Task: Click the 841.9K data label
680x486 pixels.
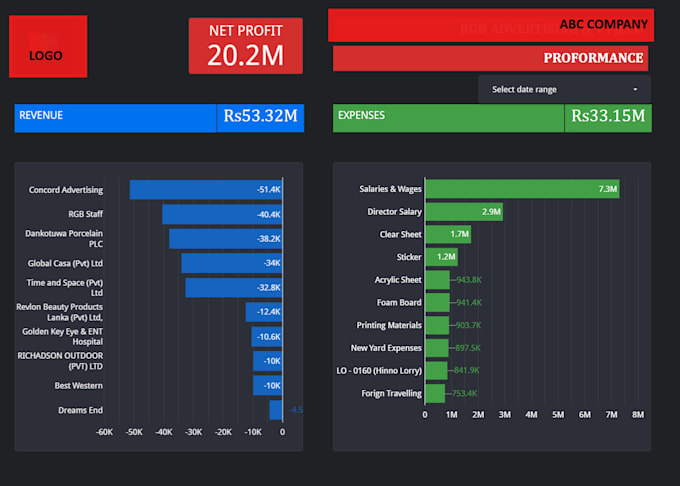Action: click(x=467, y=370)
